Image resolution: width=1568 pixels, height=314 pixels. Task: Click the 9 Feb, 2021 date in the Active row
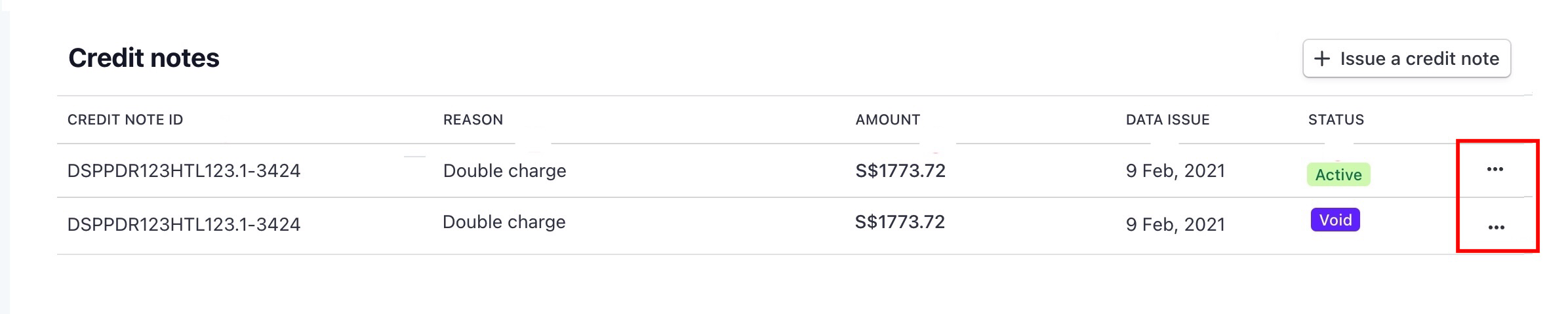click(x=1175, y=171)
